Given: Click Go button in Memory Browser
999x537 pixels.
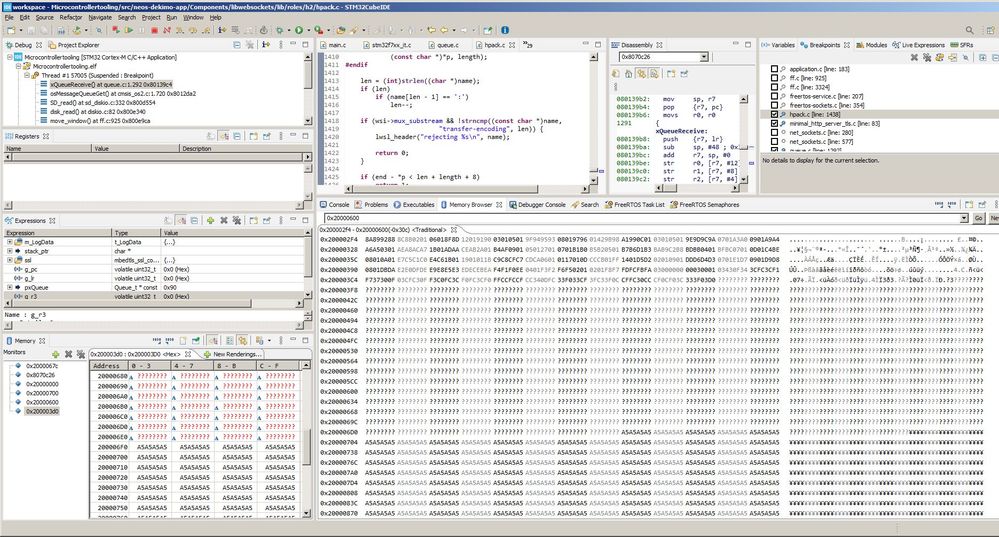Looking at the screenshot, I should [x=979, y=218].
